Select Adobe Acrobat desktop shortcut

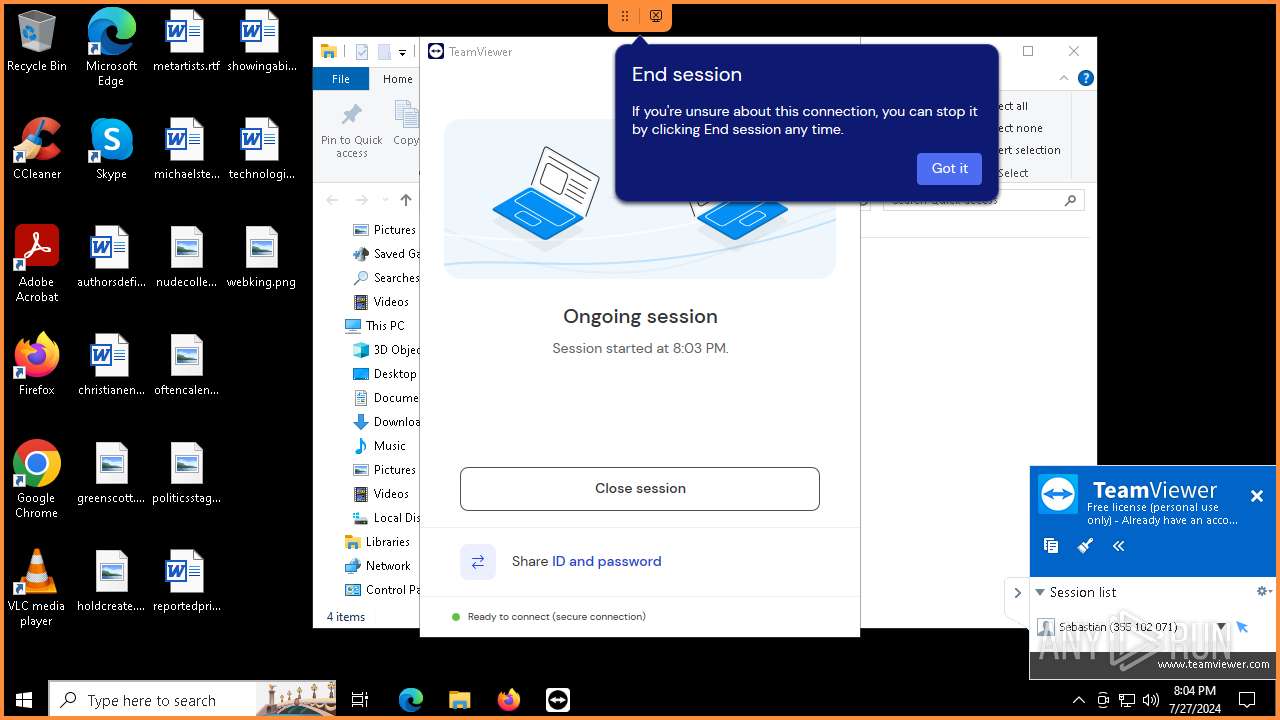(37, 264)
